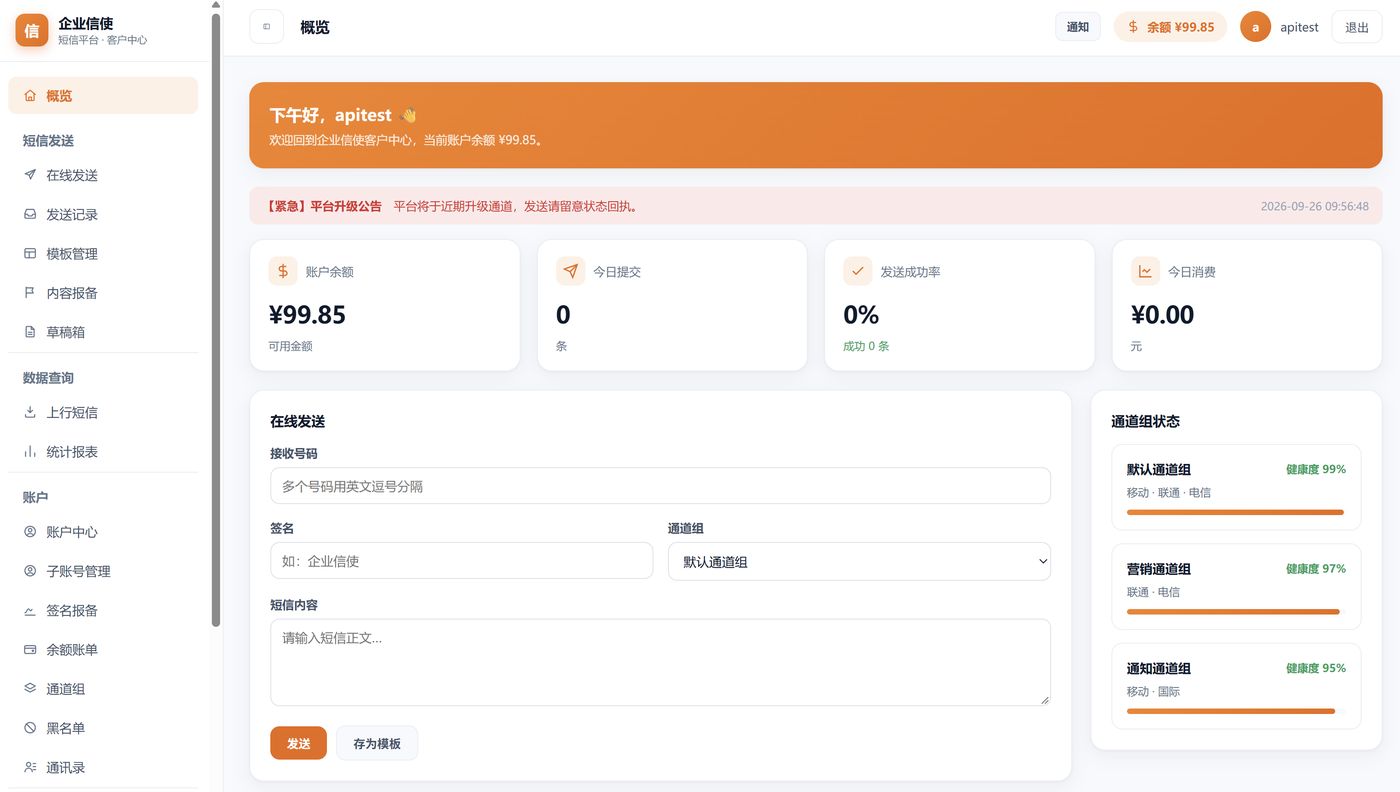
Task: Click the flag icon beside 内容报备
Action: (30, 293)
